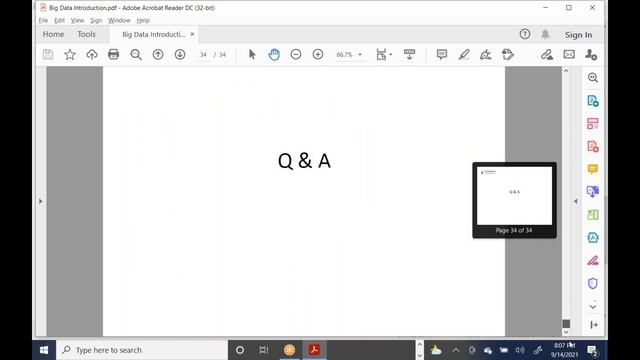Open the Help menu
The height and width of the screenshot is (360, 640).
click(143, 20)
